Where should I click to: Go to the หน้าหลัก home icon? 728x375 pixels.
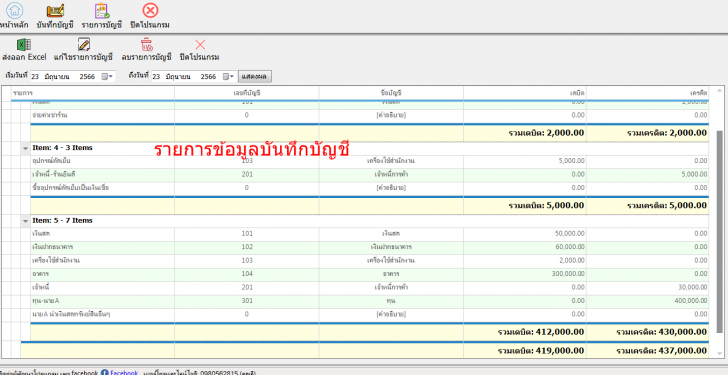[14, 10]
